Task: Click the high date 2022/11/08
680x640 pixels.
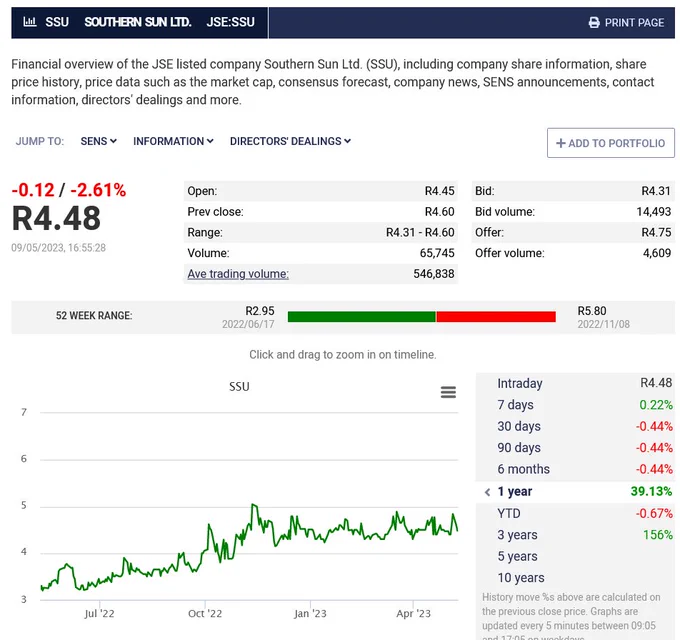Action: (603, 324)
